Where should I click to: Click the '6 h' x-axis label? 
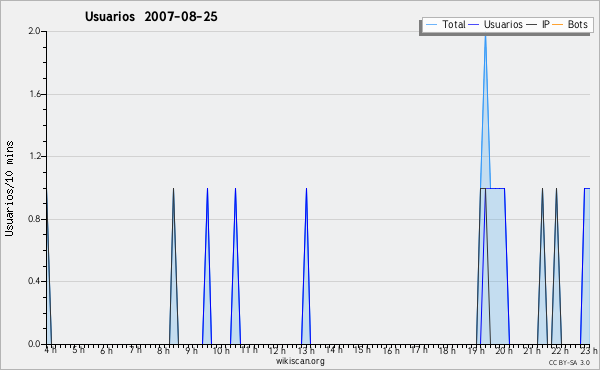[x=106, y=350]
